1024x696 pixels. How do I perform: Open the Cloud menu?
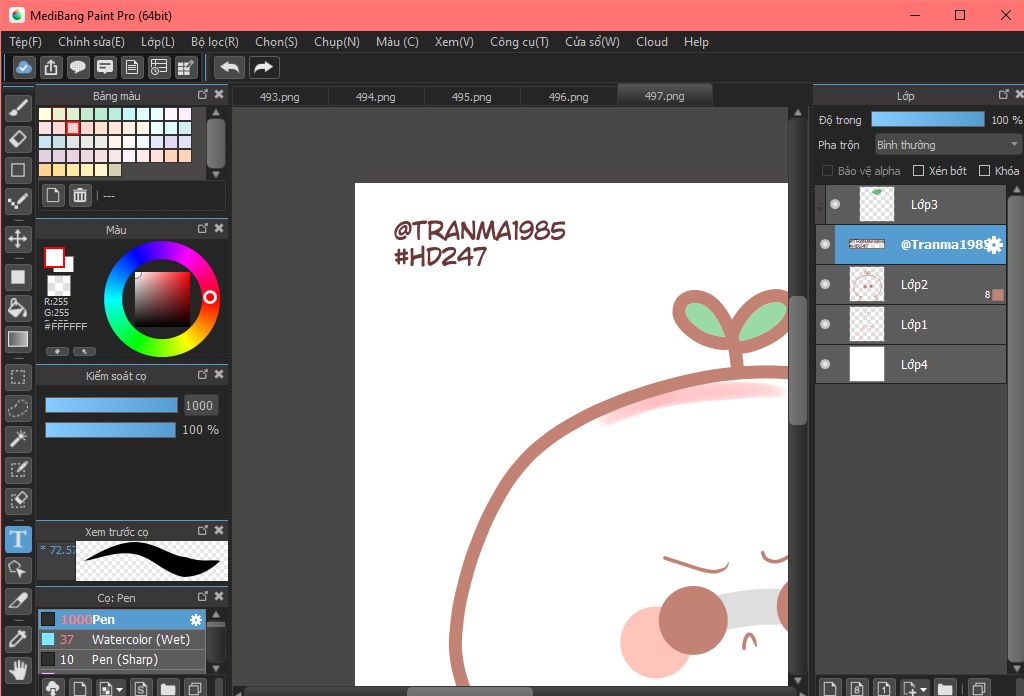(x=652, y=42)
